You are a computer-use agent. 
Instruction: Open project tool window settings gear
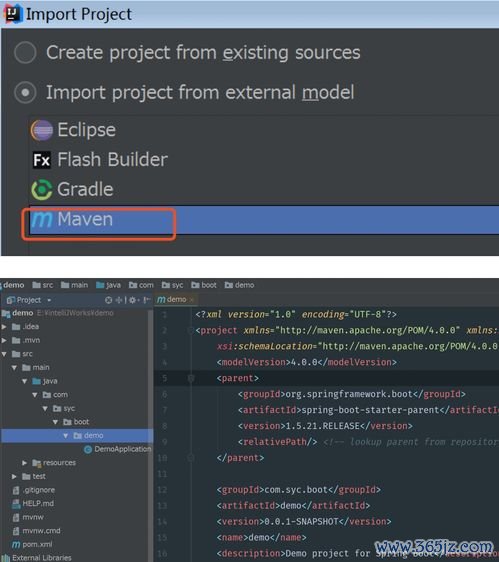132,300
